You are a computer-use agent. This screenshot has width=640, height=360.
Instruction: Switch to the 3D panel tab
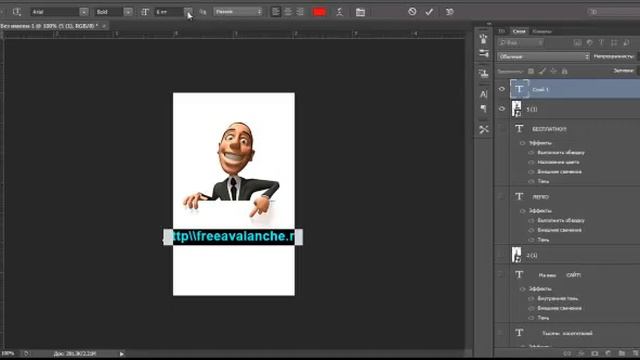(x=502, y=31)
